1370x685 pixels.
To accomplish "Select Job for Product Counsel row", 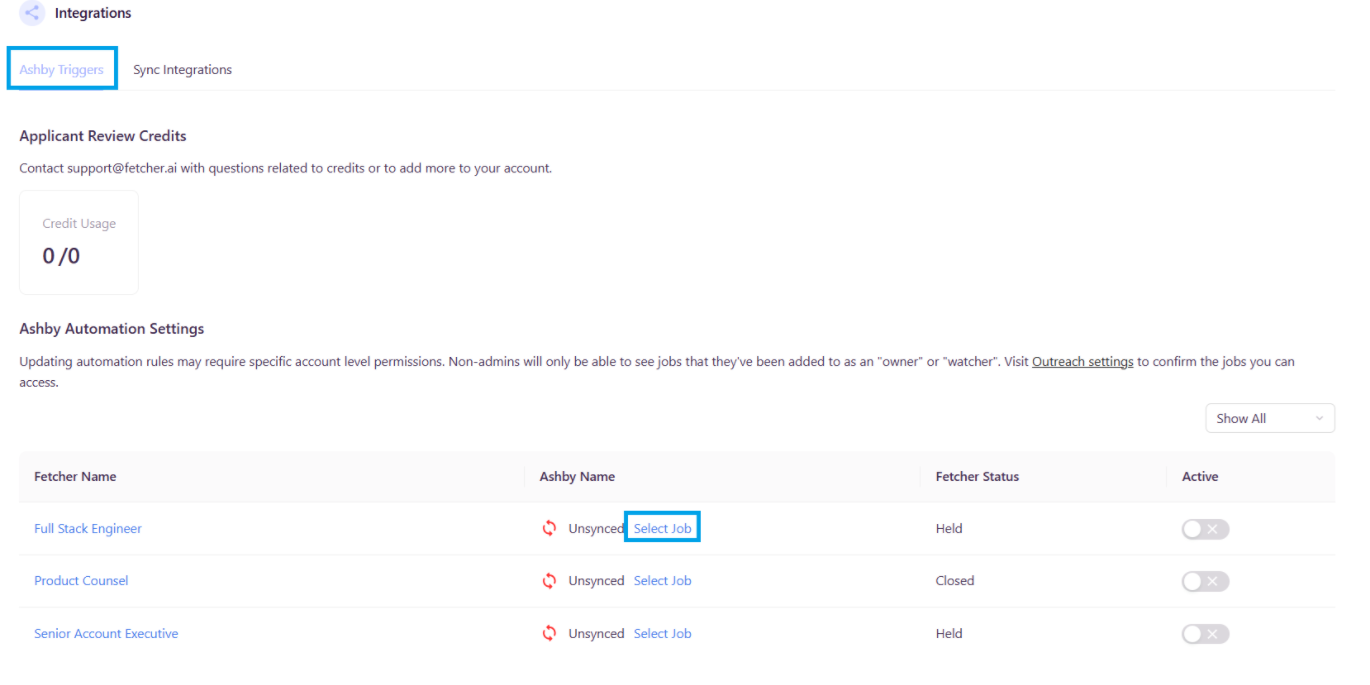I will pos(662,581).
